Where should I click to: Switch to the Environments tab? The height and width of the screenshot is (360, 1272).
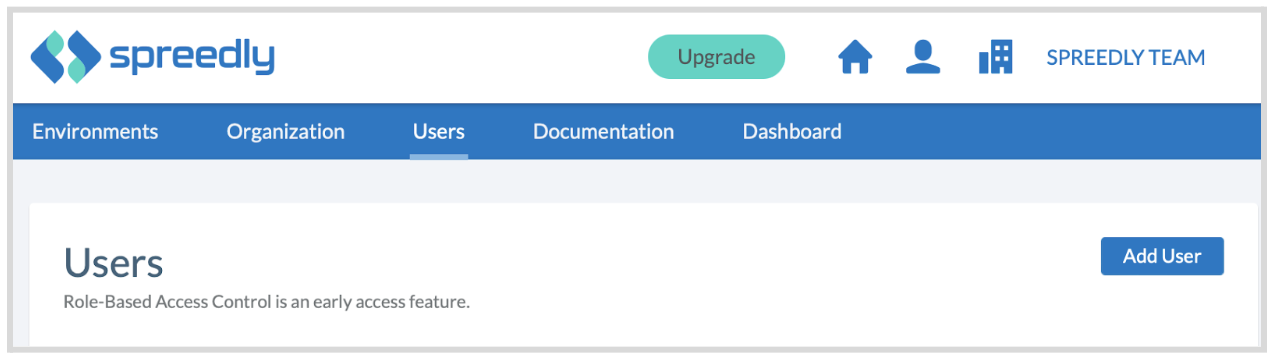95,131
